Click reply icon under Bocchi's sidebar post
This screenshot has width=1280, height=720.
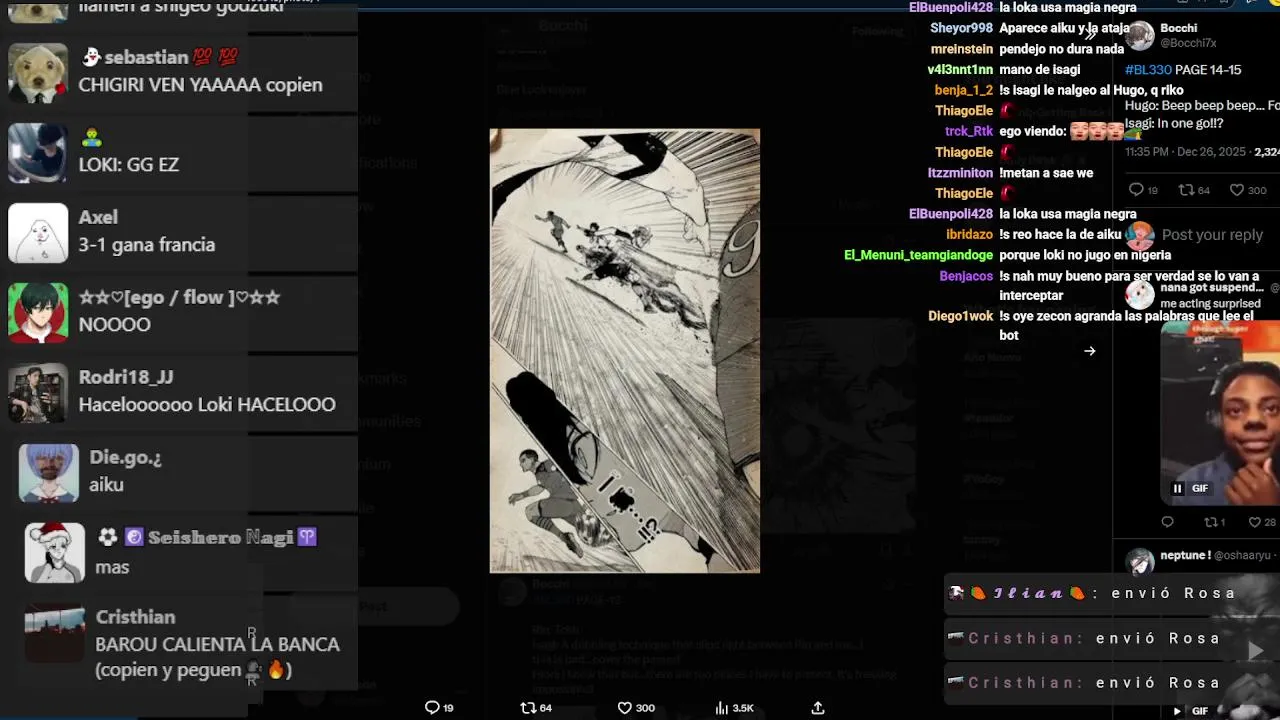point(1135,190)
